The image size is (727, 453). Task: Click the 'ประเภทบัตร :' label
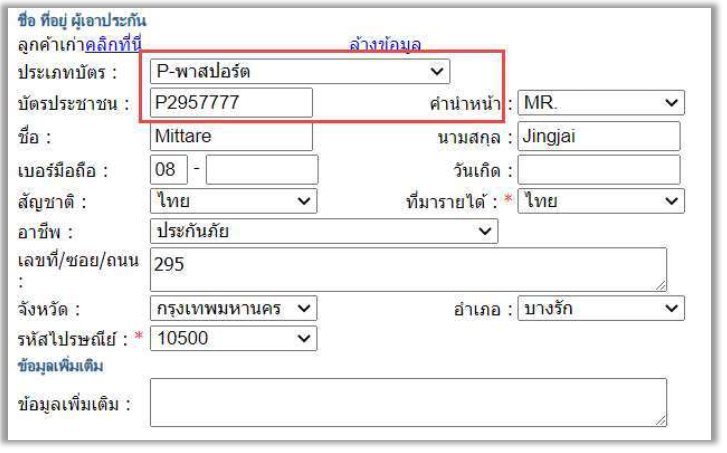67,72
